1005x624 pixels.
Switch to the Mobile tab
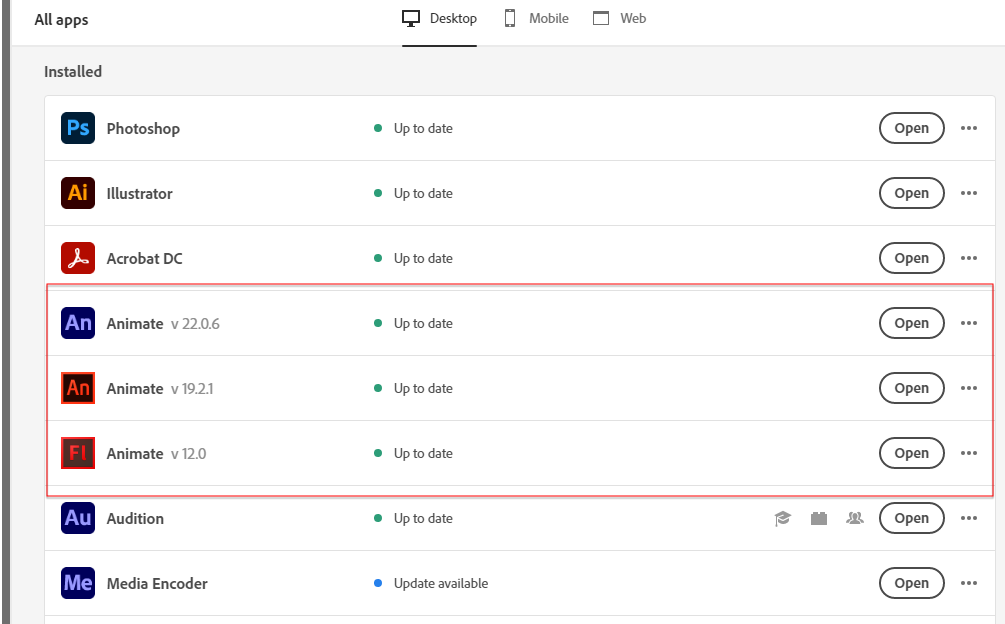pos(536,19)
